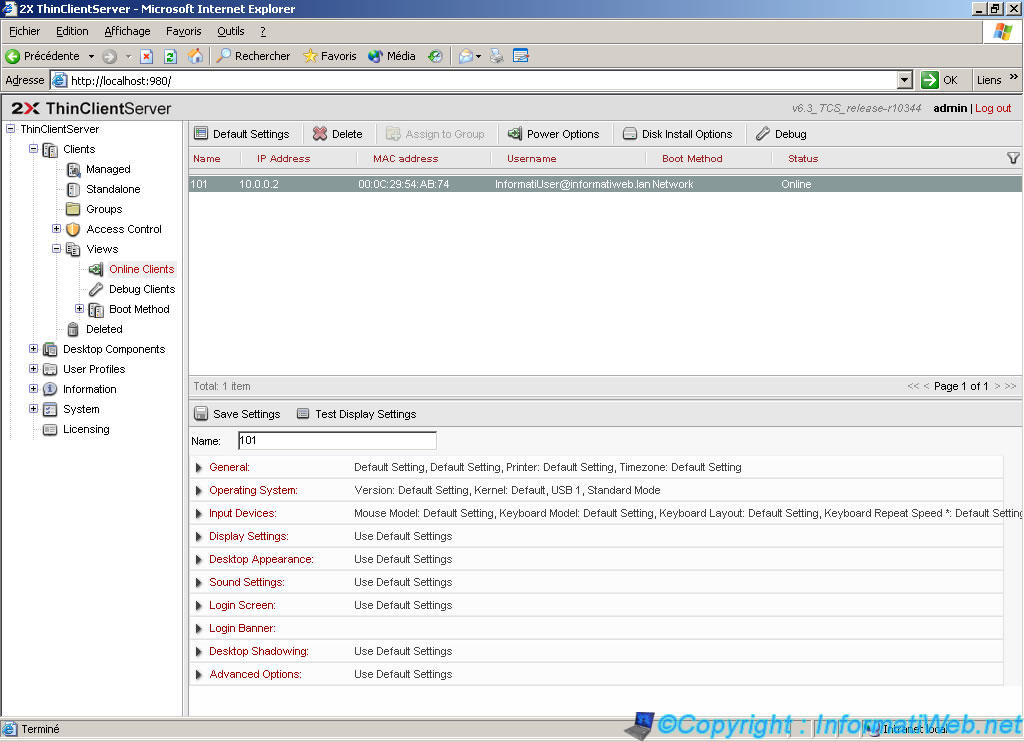Open the Status column filter funnel
Viewport: 1024px width, 742px height.
[1013, 158]
